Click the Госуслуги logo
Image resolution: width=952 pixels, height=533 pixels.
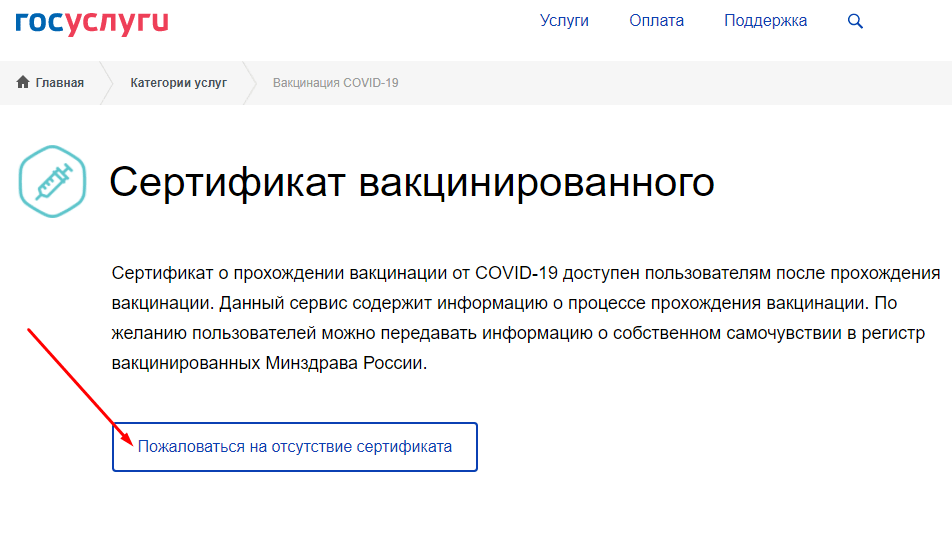click(91, 21)
